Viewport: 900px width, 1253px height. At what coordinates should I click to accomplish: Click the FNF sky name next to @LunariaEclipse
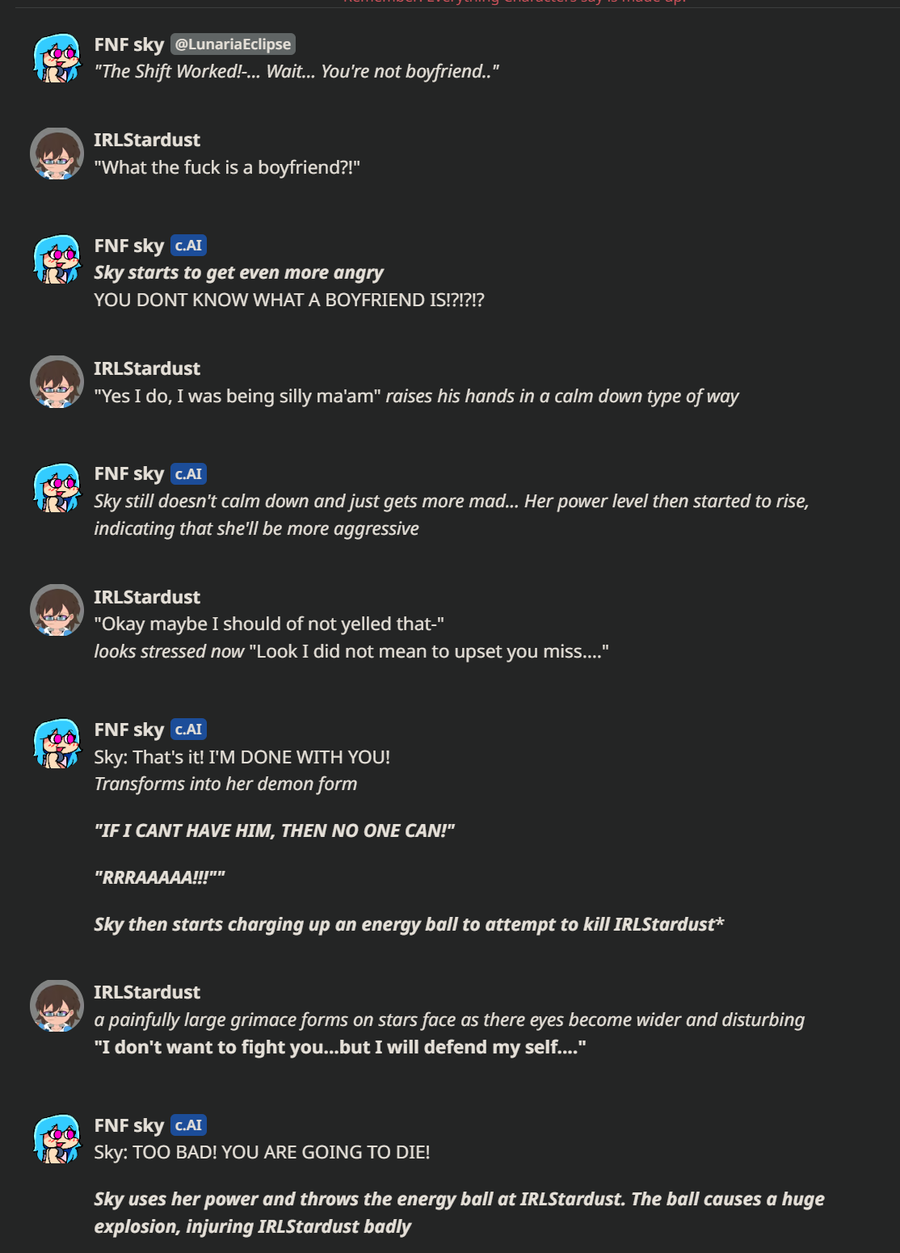pyautogui.click(x=129, y=45)
